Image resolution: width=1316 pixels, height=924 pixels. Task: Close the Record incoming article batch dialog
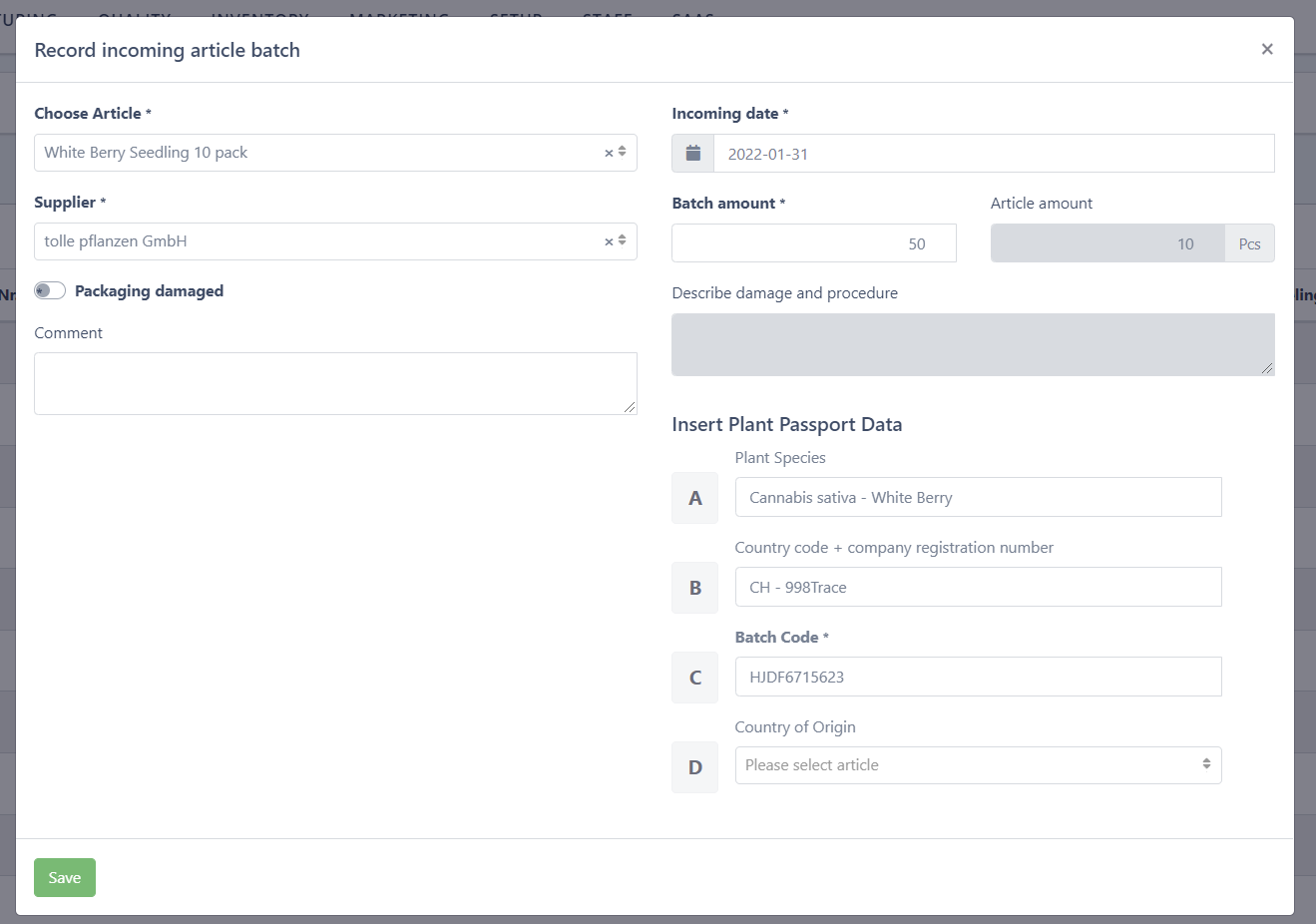[x=1266, y=49]
